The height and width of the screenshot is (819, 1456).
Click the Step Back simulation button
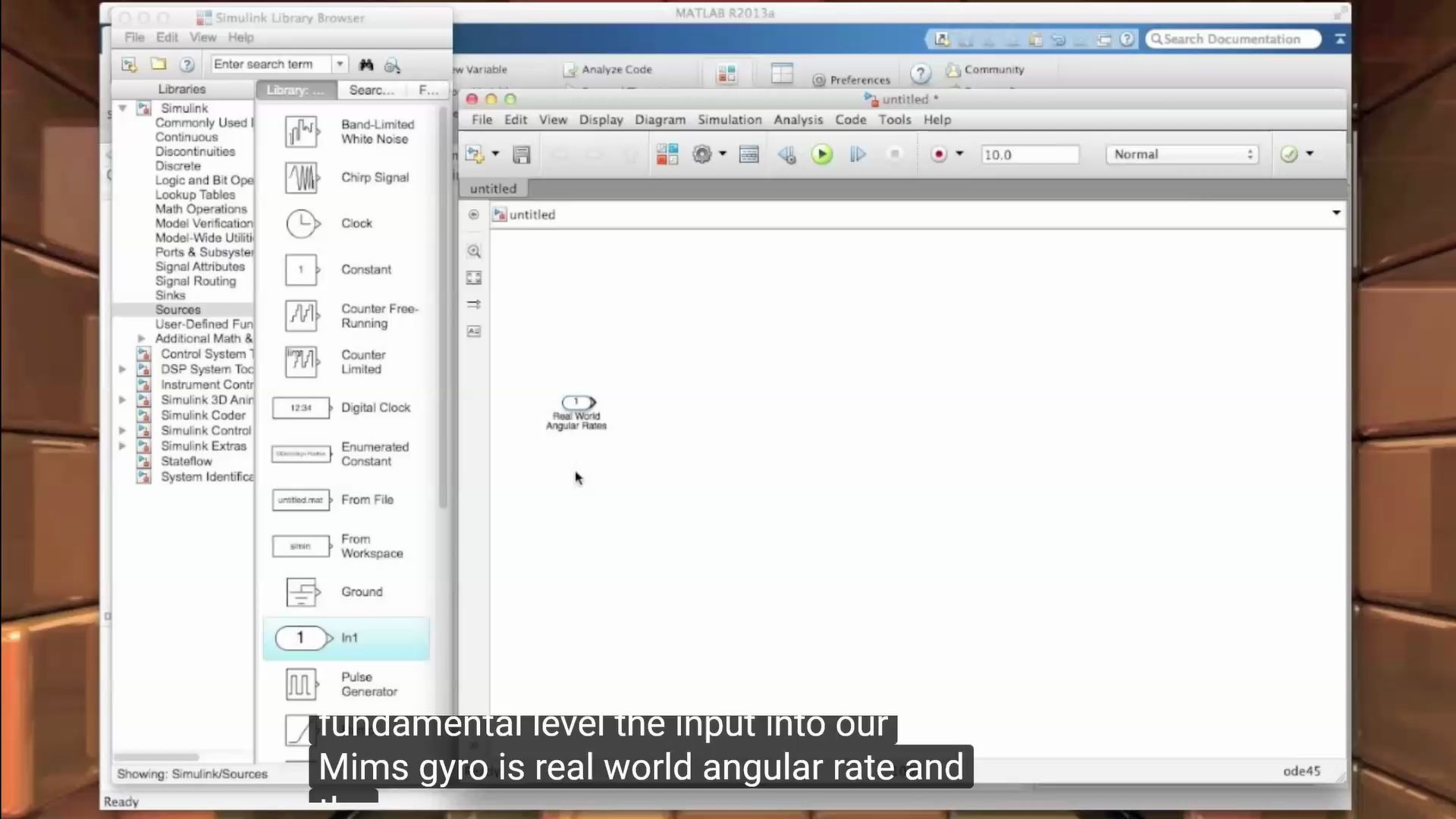[786, 155]
